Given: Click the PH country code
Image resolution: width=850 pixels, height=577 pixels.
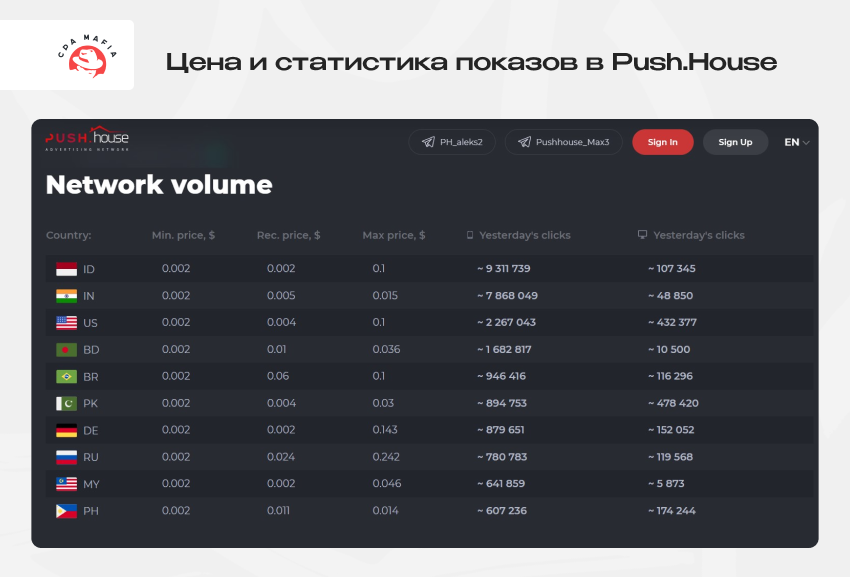Looking at the screenshot, I should click(x=91, y=511).
